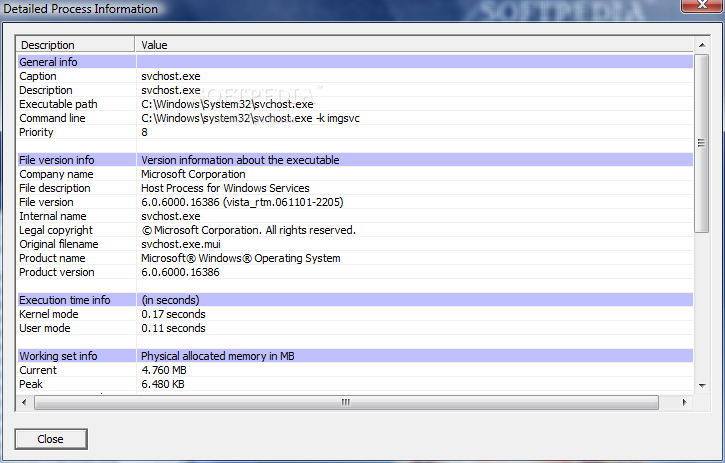Click the vertical scrollbar down arrow
The image size is (725, 463).
702,385
